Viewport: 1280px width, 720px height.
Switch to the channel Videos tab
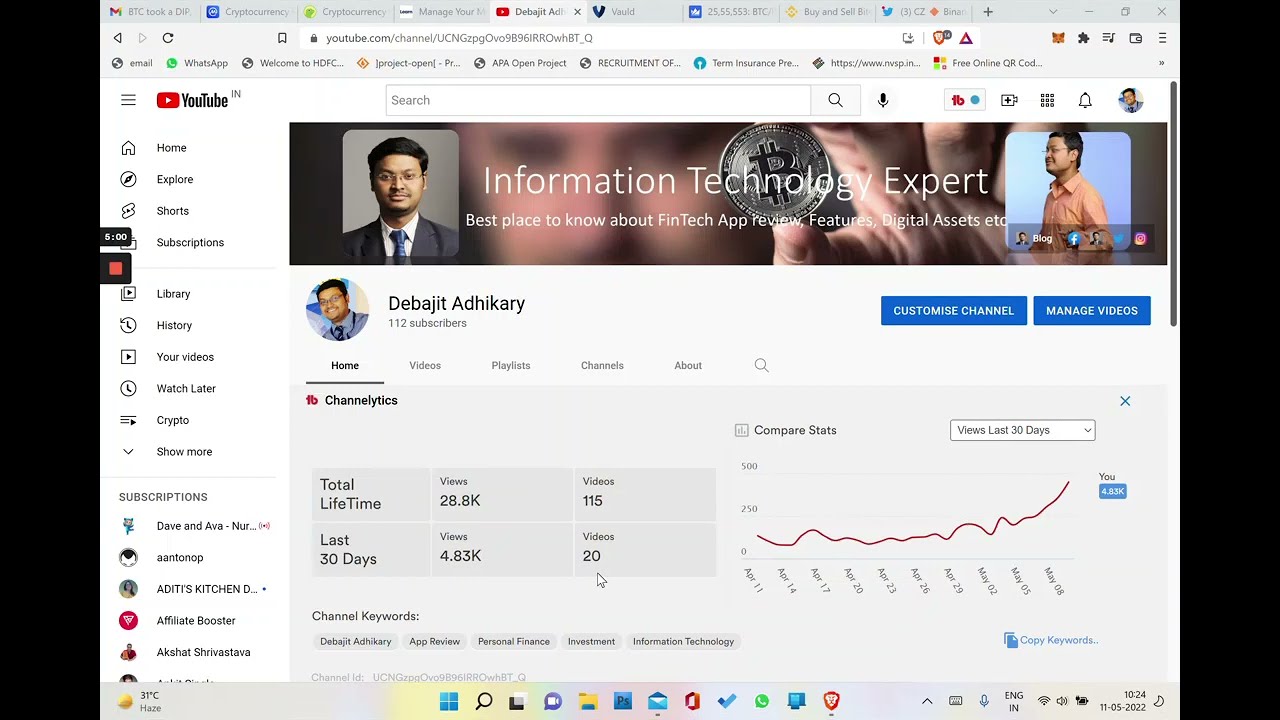tap(425, 365)
